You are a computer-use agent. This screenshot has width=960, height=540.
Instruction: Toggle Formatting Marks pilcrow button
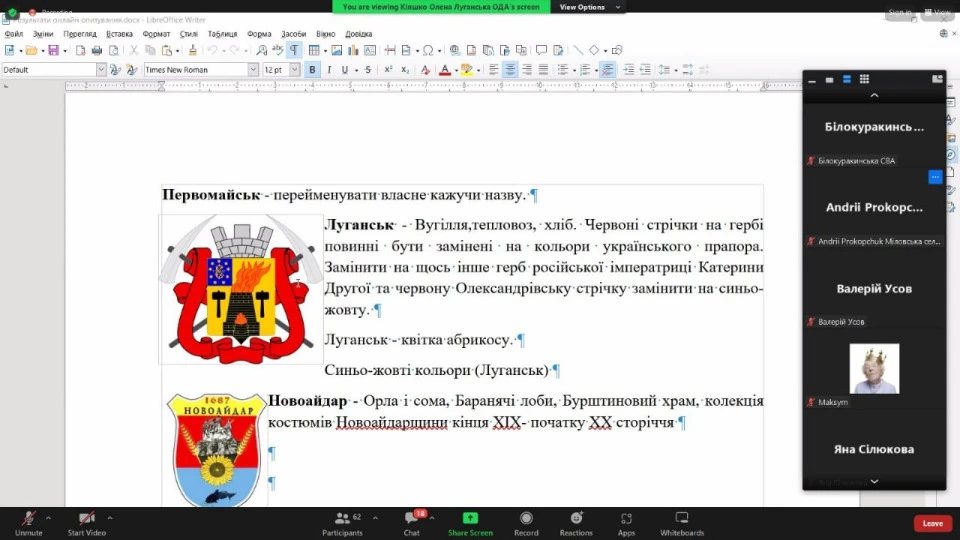pos(294,50)
